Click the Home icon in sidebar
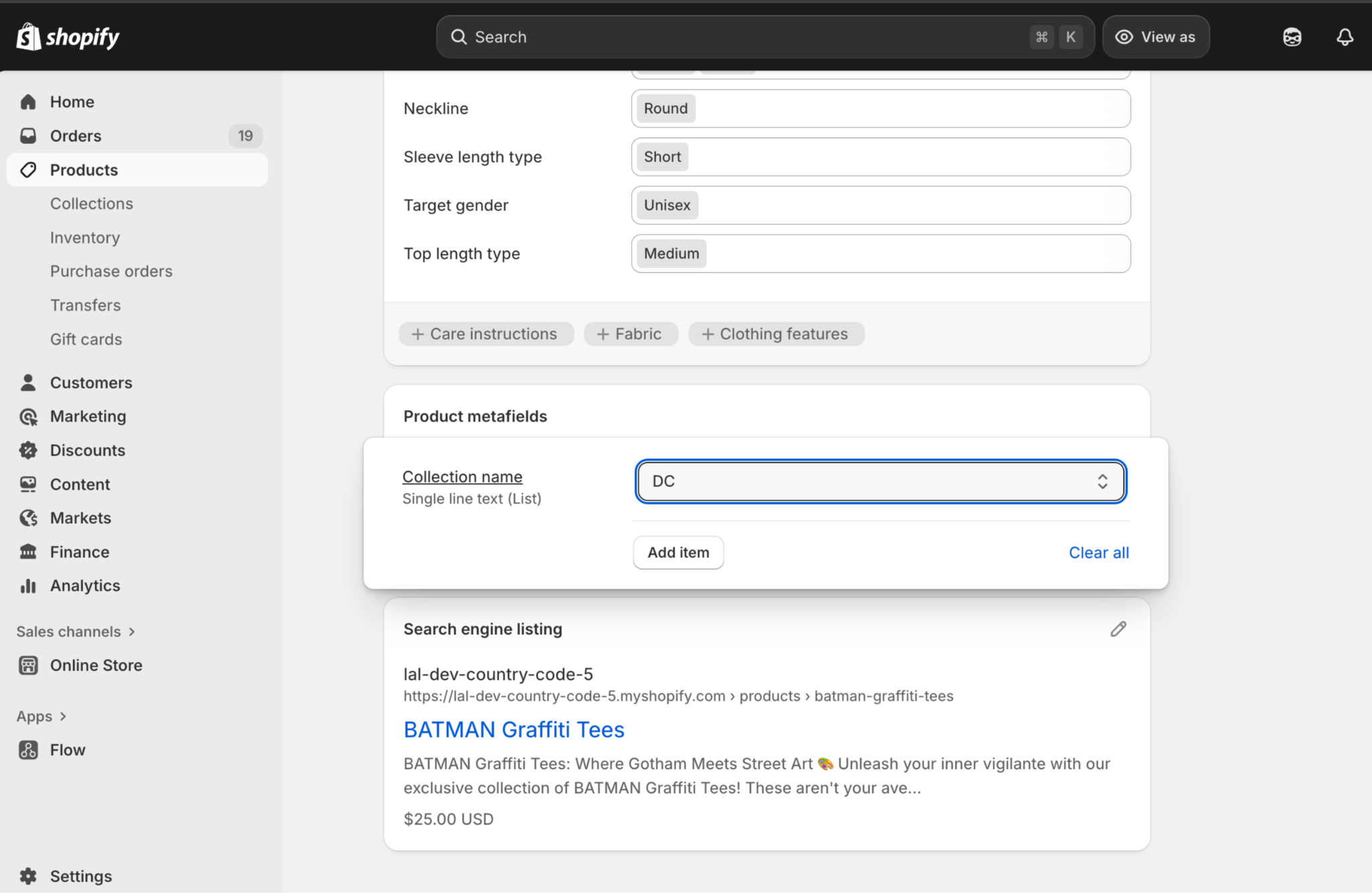The height and width of the screenshot is (893, 1372). tap(28, 102)
